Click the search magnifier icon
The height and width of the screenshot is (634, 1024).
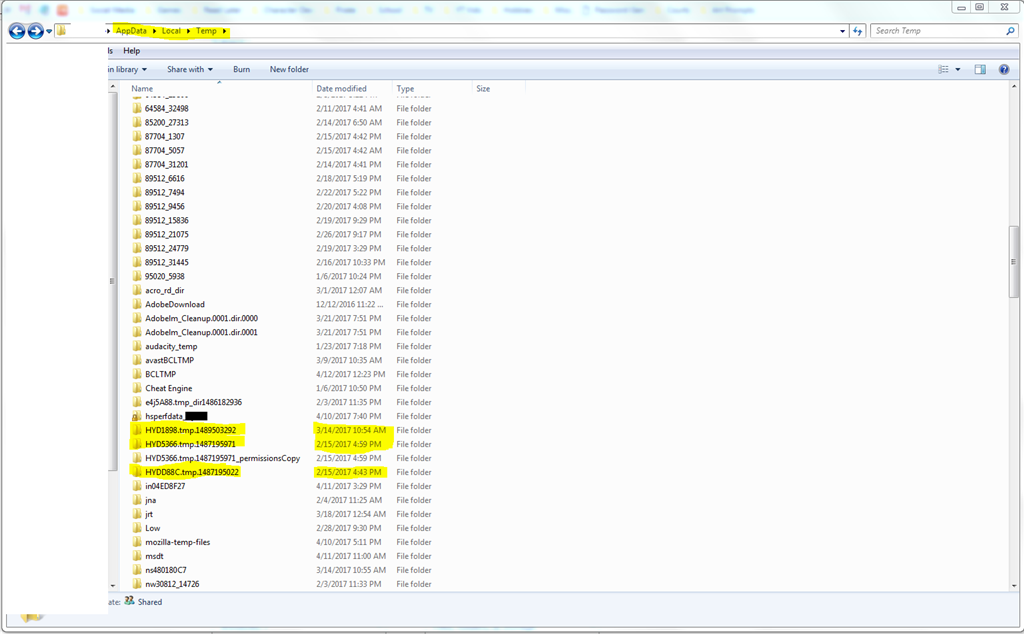tap(1010, 31)
